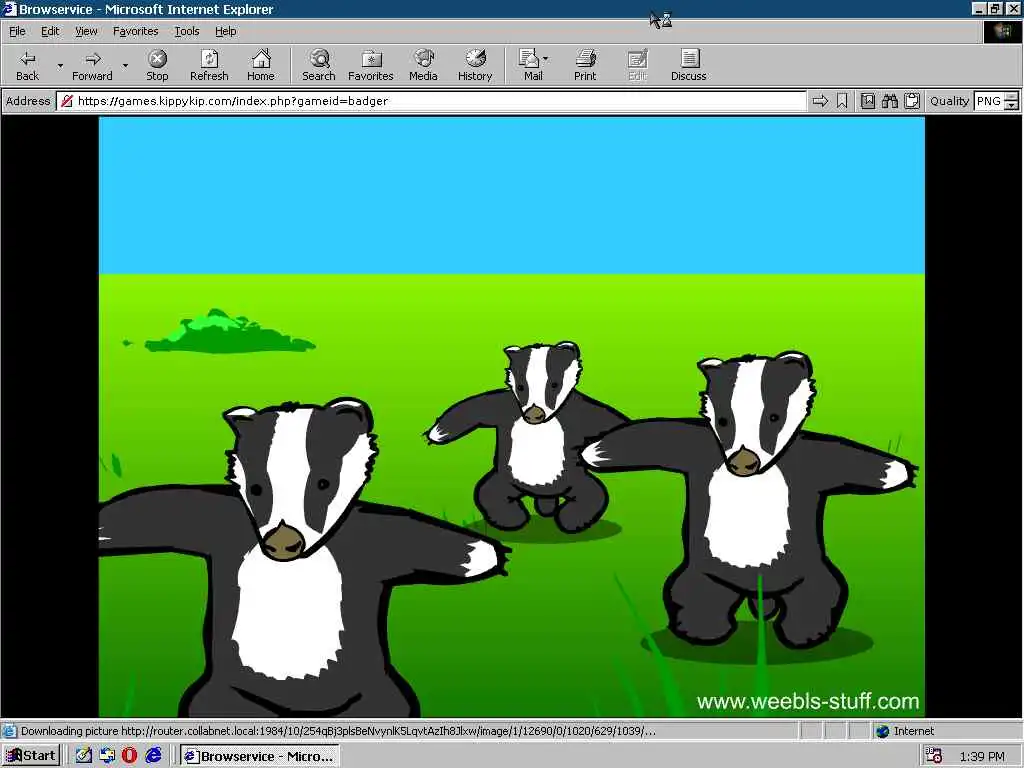Open the Favorites toolbar pane
Screen dimensions: 1024x768
coord(370,65)
